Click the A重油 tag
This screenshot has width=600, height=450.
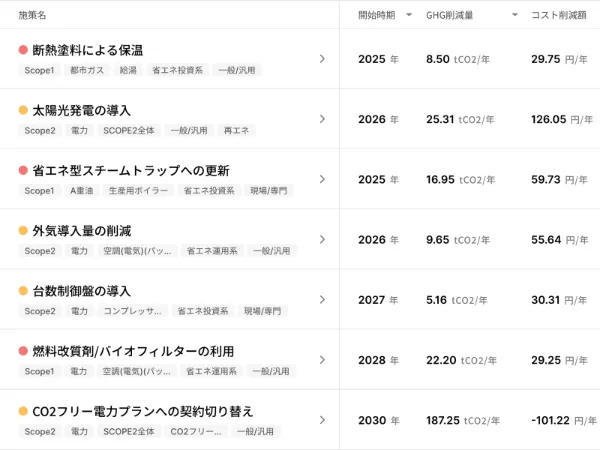coord(82,191)
